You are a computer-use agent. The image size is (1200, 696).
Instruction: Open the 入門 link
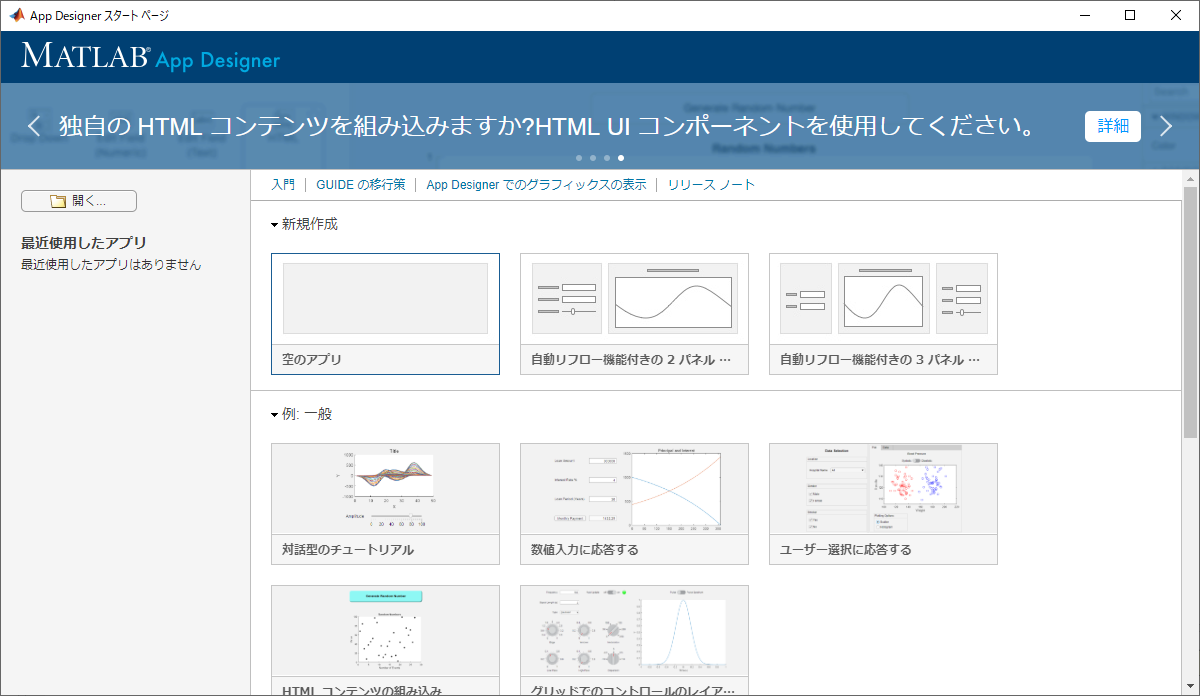click(x=283, y=184)
